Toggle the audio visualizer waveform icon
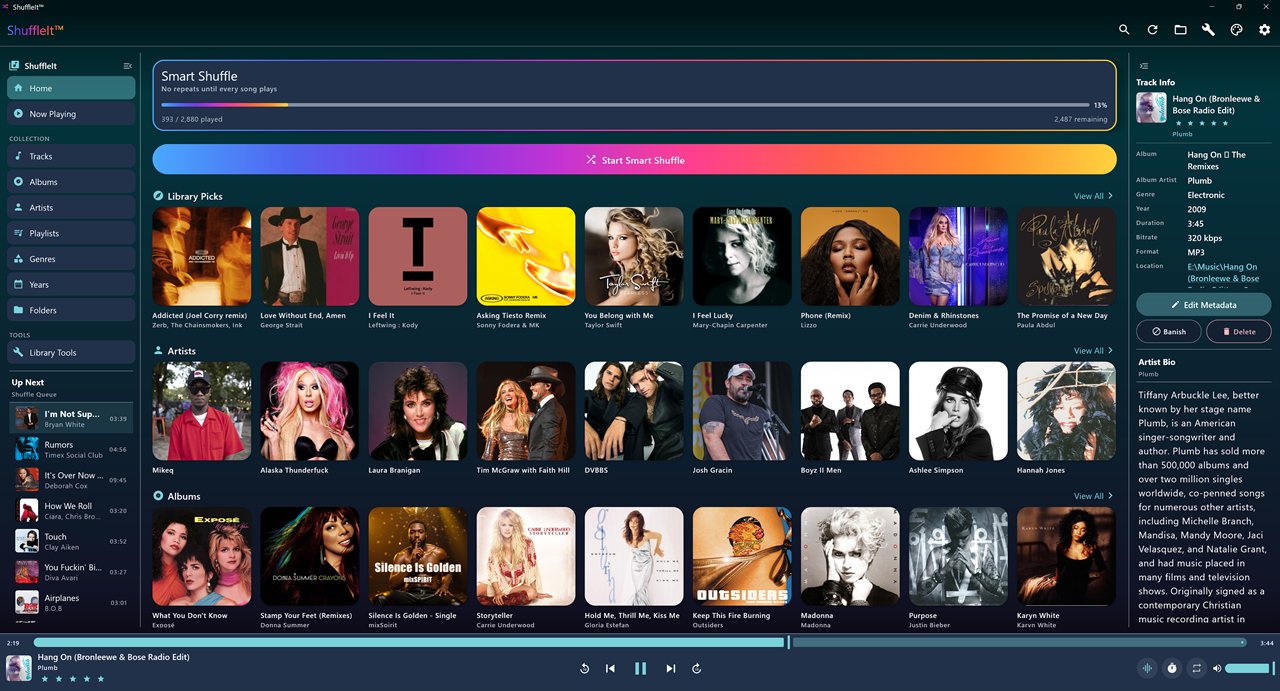 1147,668
